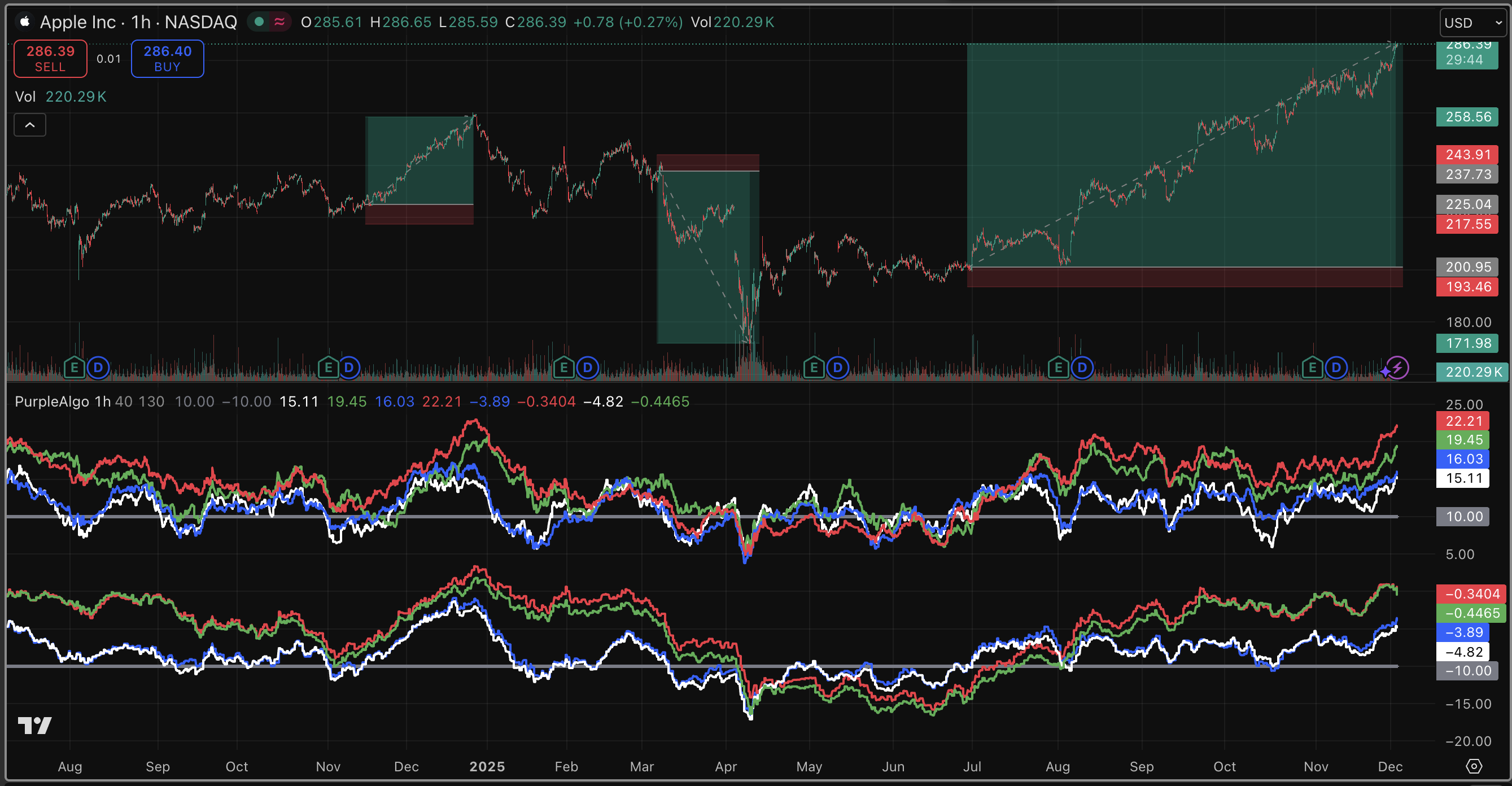The image size is (1512, 786).
Task: Click the earnings E marker near Nov 2025
Action: (1312, 368)
